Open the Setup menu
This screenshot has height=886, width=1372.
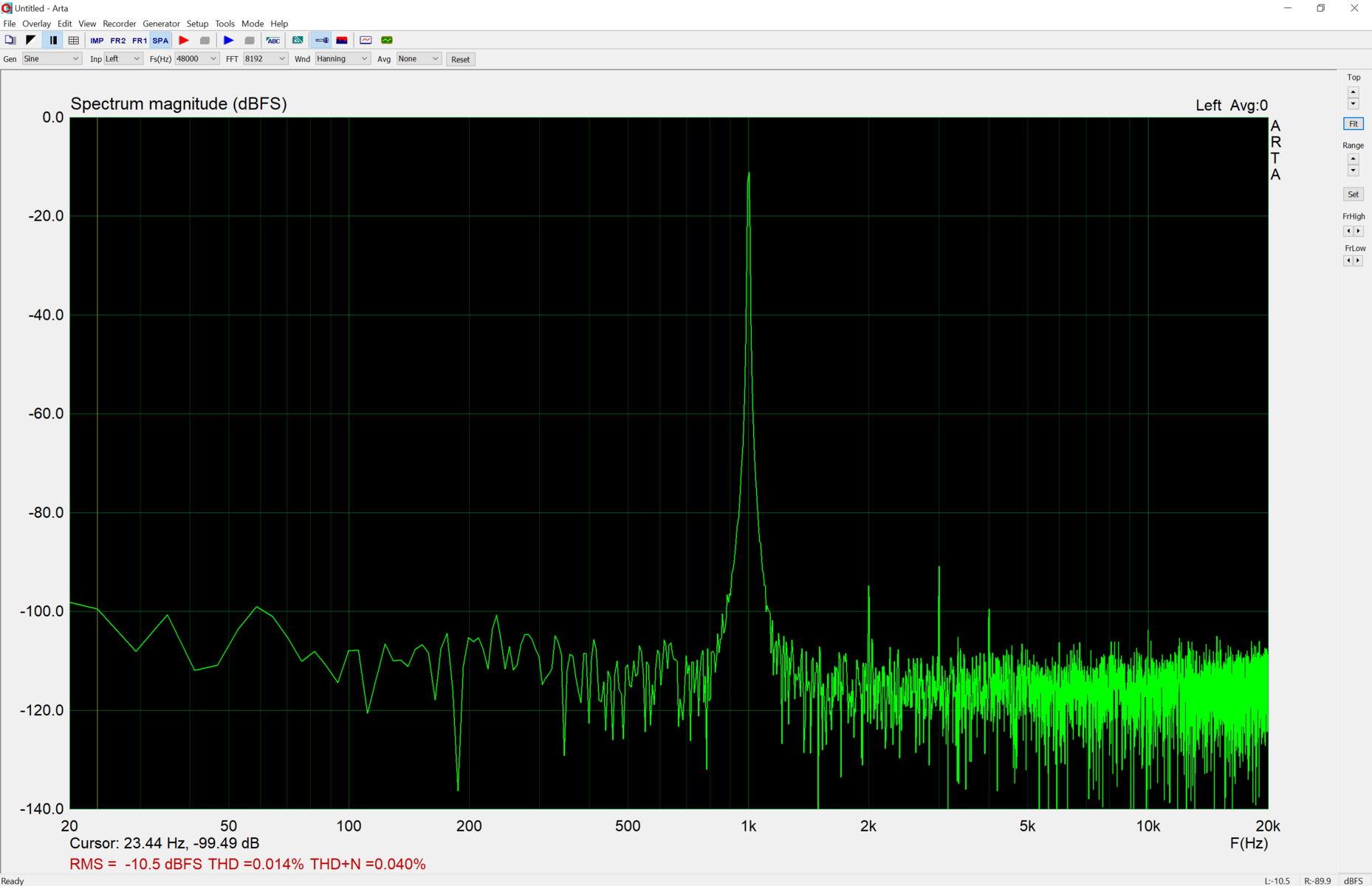click(197, 24)
